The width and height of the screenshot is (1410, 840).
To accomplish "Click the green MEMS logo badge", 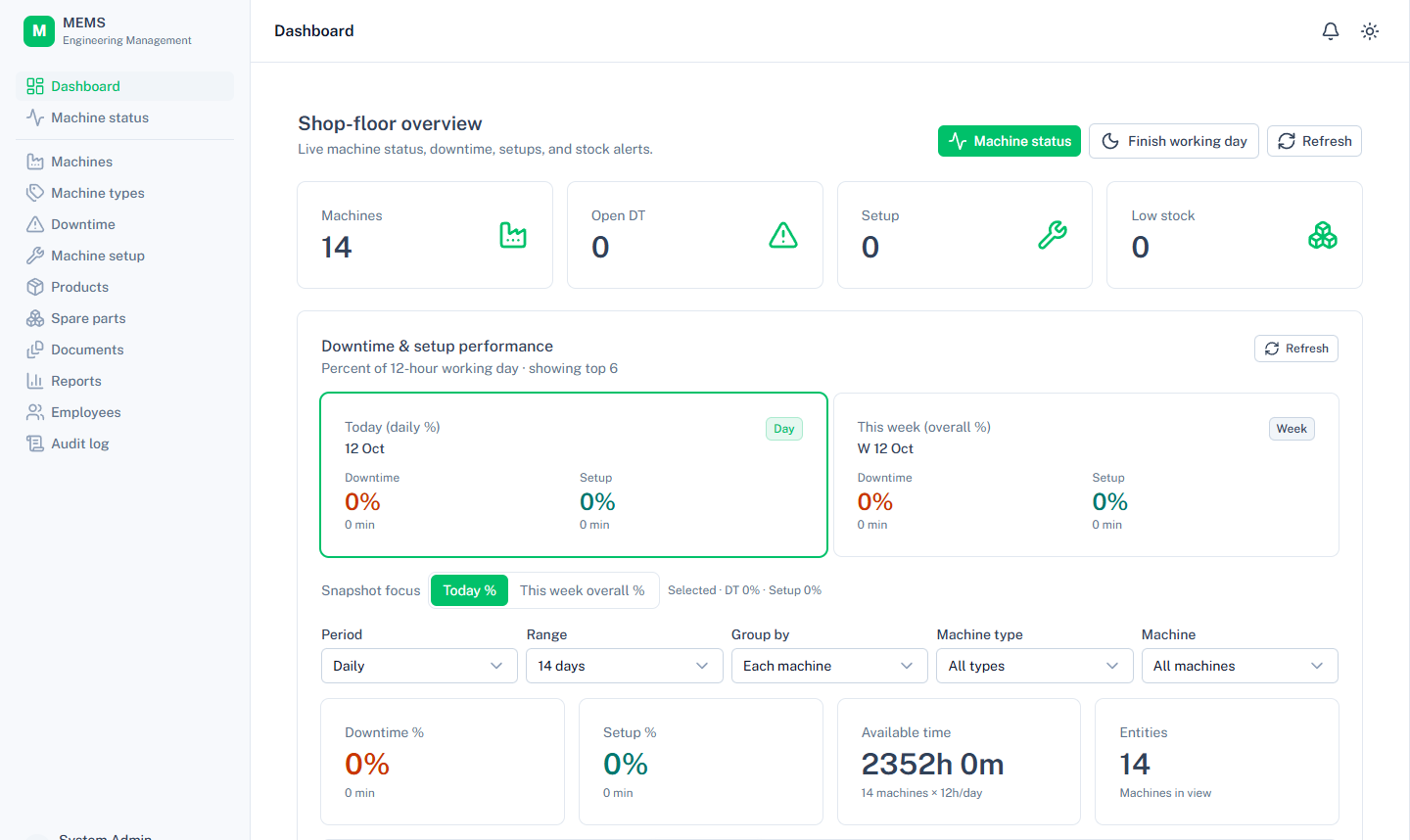I will pyautogui.click(x=39, y=31).
